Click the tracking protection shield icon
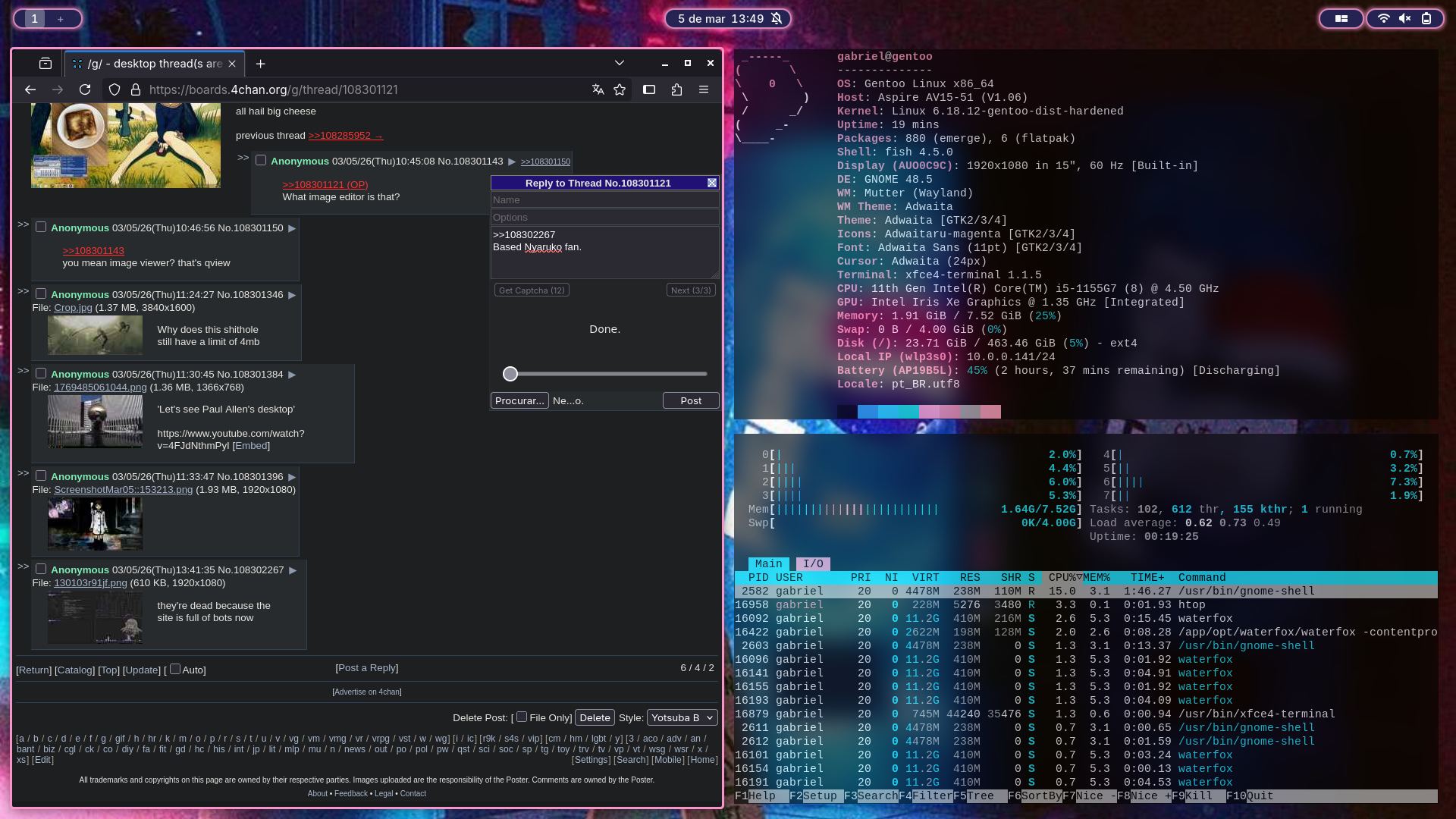Image resolution: width=1456 pixels, height=819 pixels. point(115,89)
